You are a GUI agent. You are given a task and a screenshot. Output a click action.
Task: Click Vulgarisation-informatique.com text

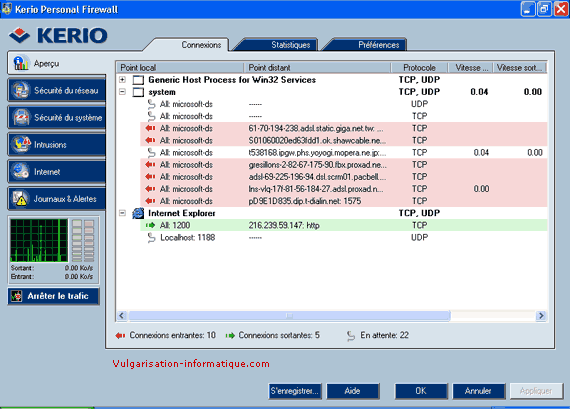pos(191,364)
